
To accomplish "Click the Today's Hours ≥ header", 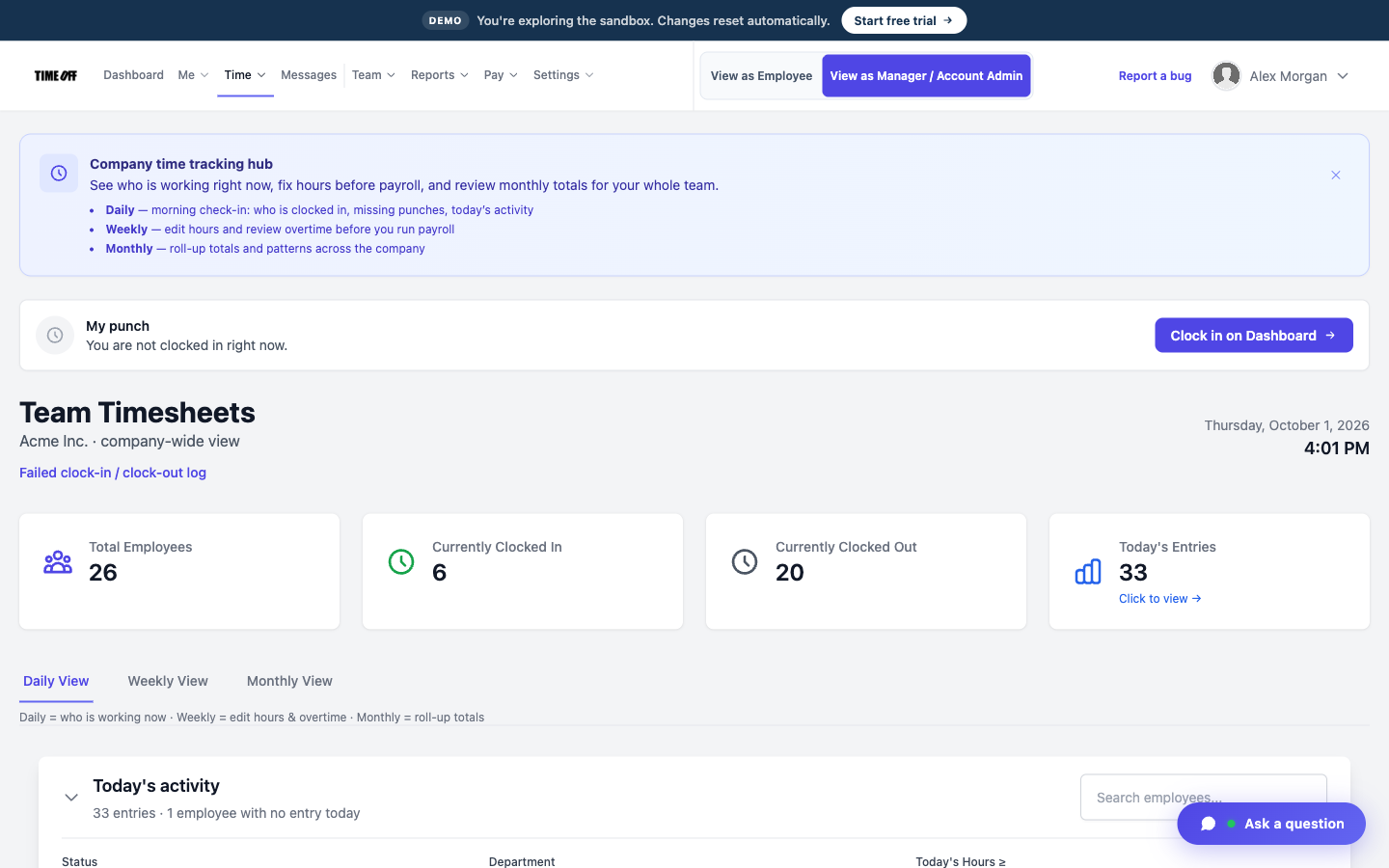I will tap(961, 861).
